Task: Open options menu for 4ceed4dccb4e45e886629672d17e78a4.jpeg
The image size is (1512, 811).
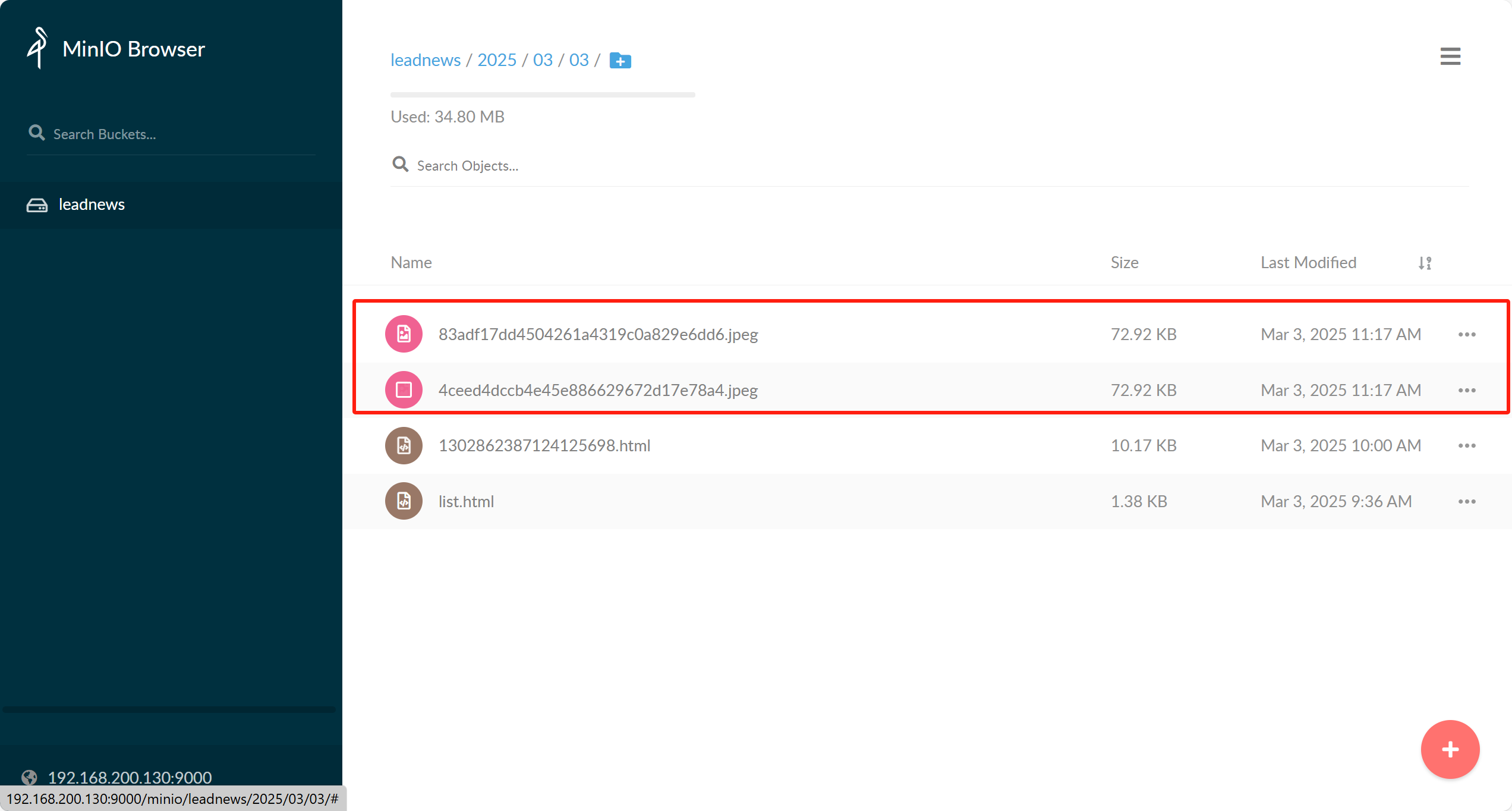Action: click(1466, 390)
